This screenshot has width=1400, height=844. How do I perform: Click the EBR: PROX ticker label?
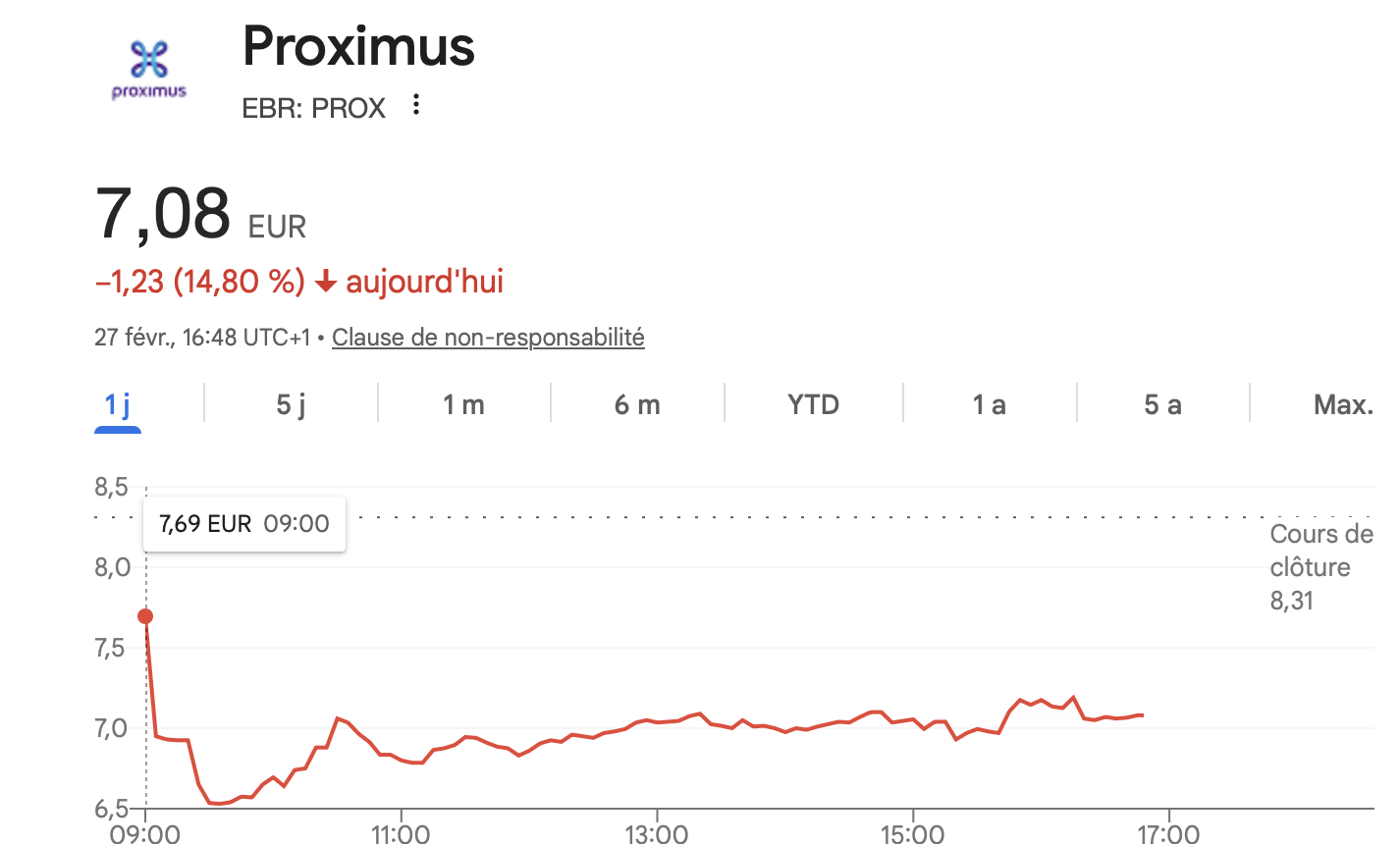pyautogui.click(x=313, y=108)
